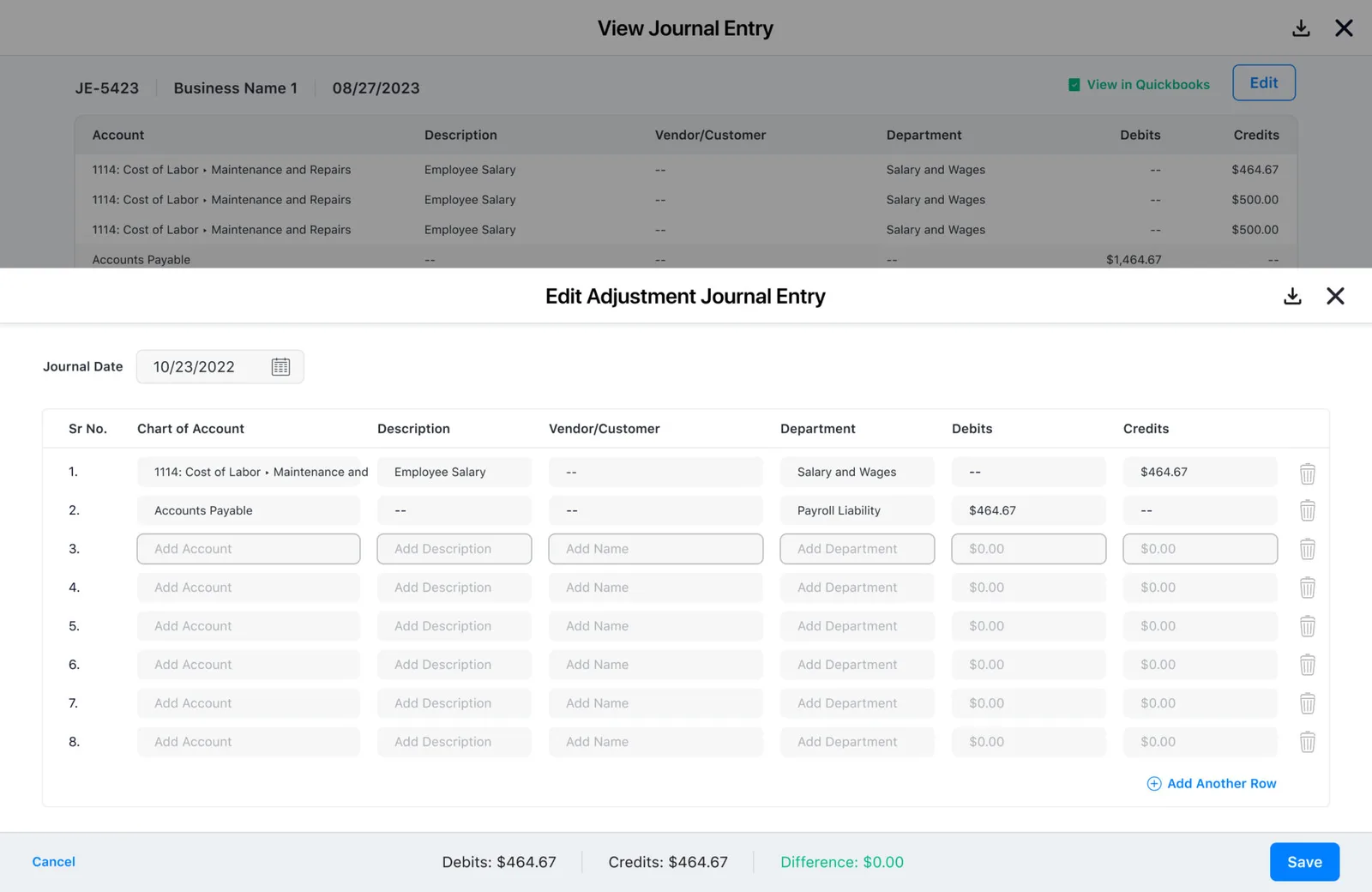Click Add Description field in row 7
This screenshot has width=1372, height=892.
tap(454, 703)
